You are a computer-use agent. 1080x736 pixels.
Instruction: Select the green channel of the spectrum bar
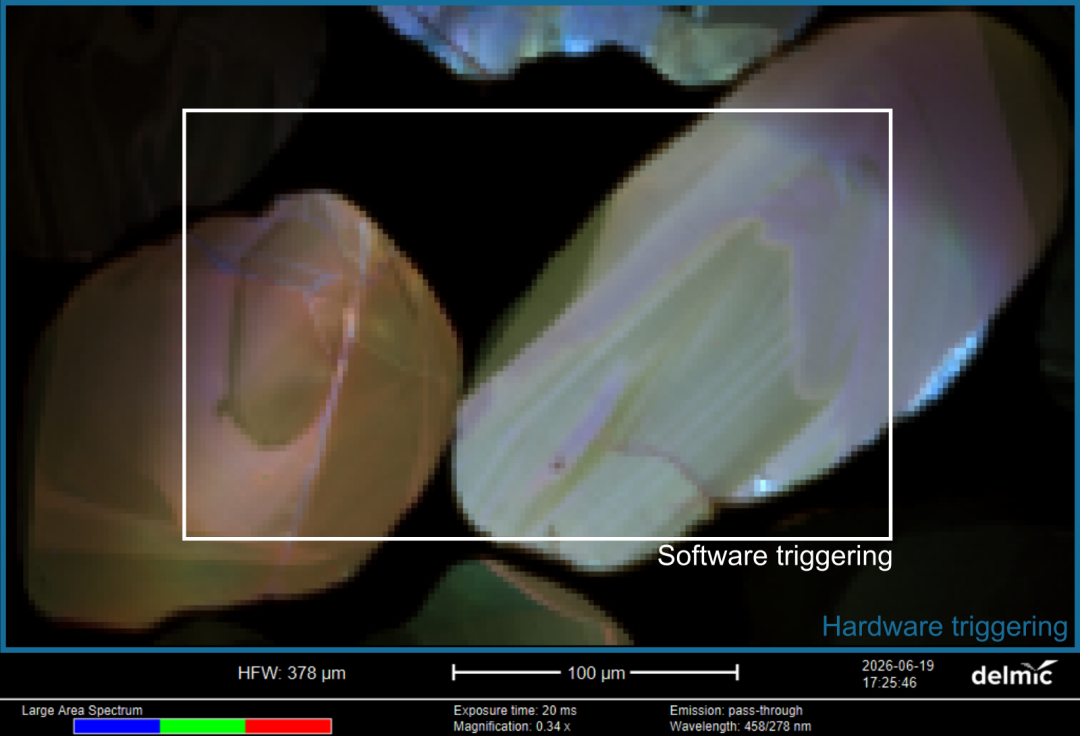202,726
